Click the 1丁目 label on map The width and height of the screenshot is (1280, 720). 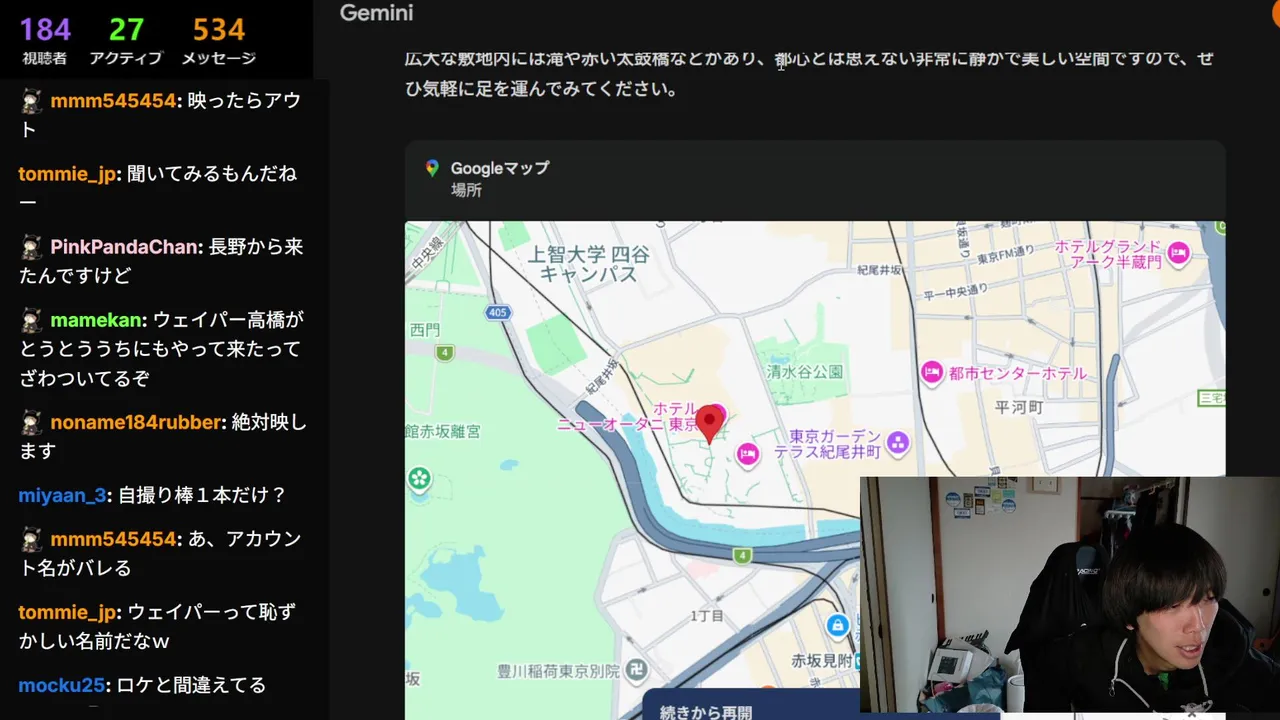706,616
